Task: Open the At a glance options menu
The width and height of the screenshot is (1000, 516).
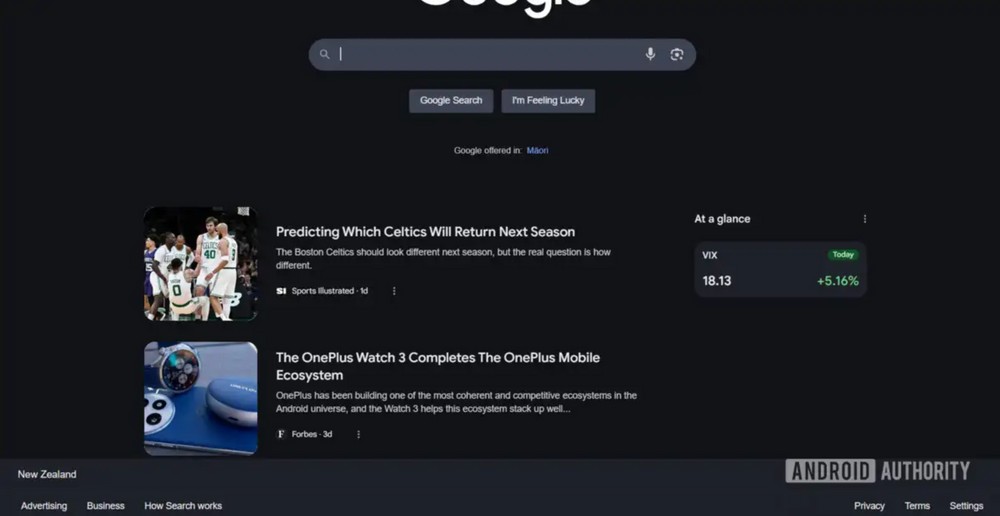Action: (865, 219)
